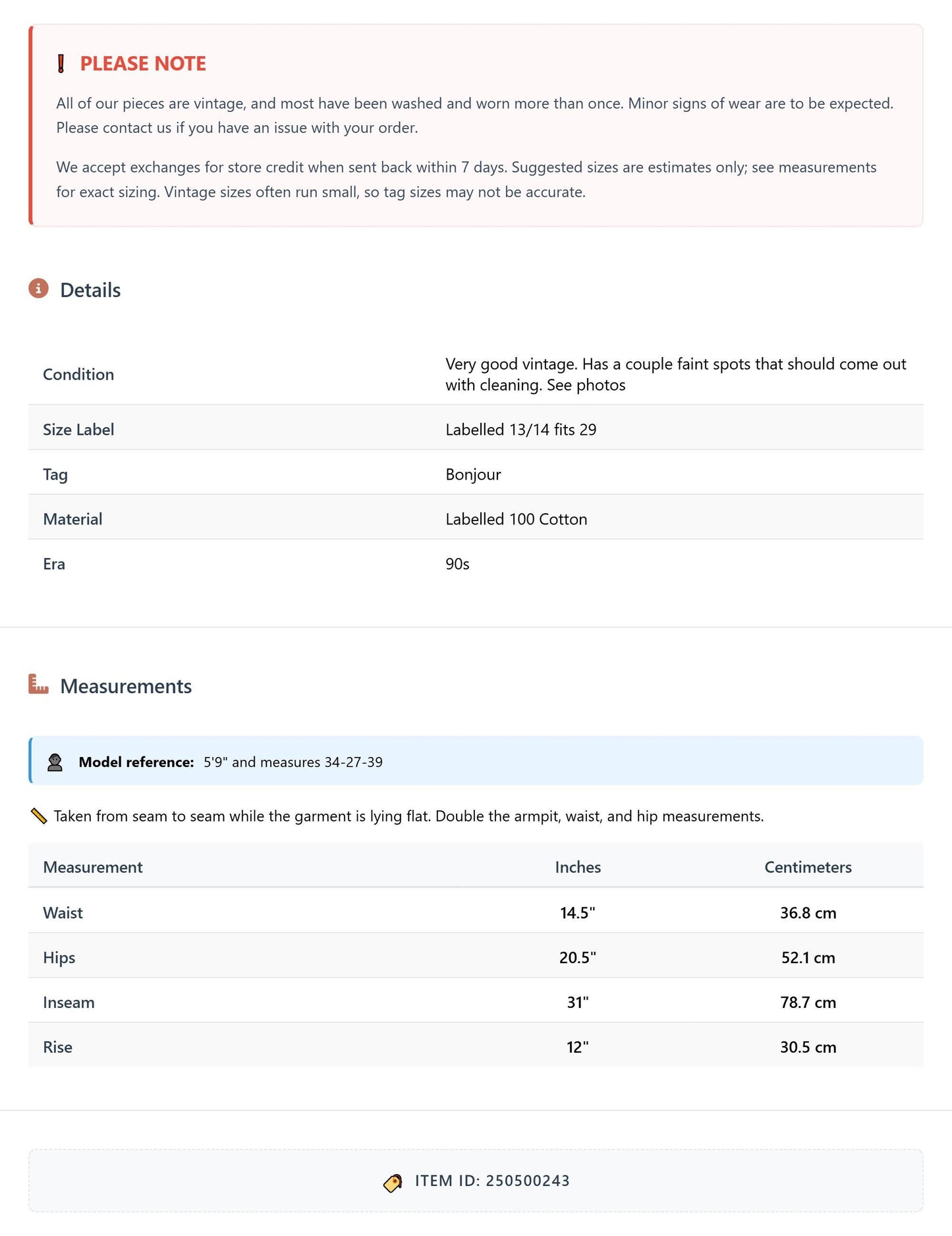Click the Size Label row value
This screenshot has height=1236, width=952.
pyautogui.click(x=520, y=430)
